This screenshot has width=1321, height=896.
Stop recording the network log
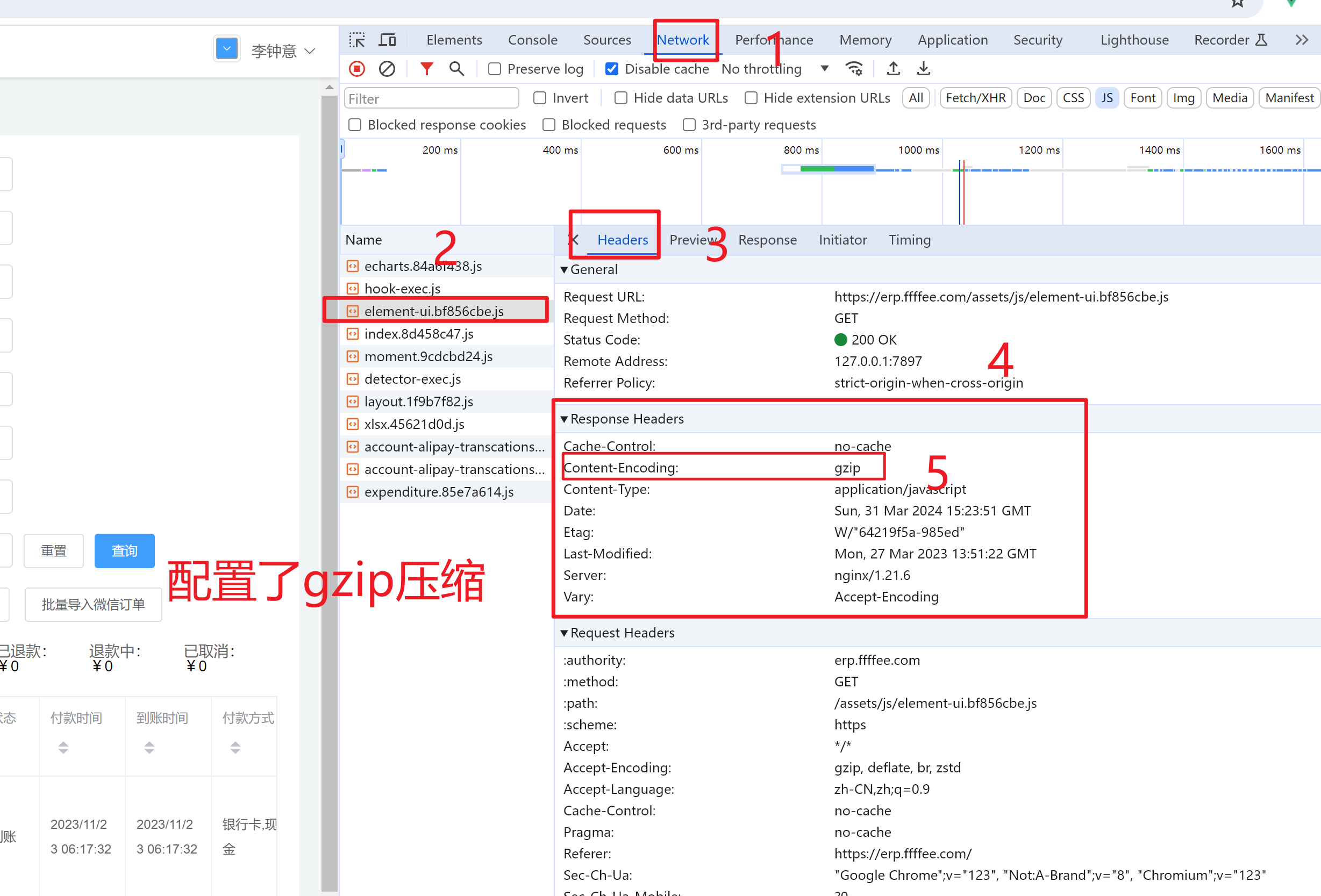(357, 69)
